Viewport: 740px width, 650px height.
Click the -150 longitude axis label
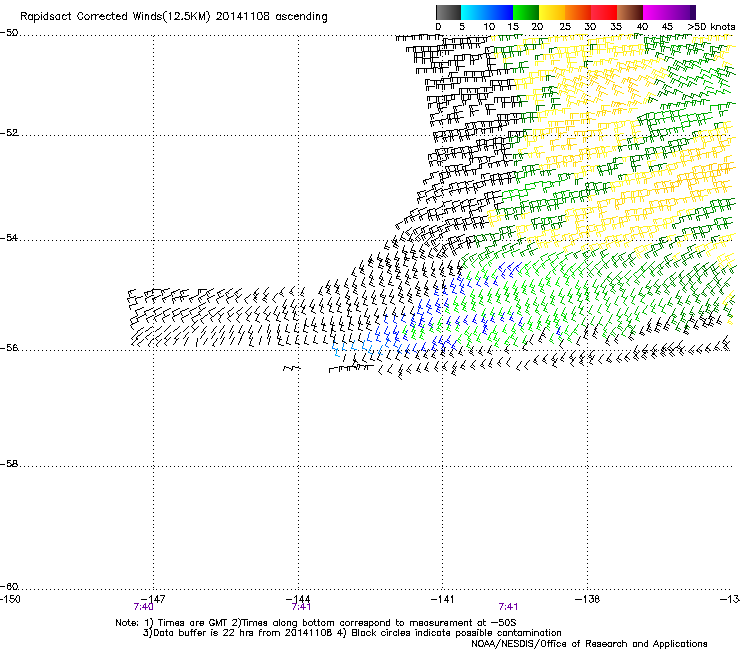coord(10,599)
